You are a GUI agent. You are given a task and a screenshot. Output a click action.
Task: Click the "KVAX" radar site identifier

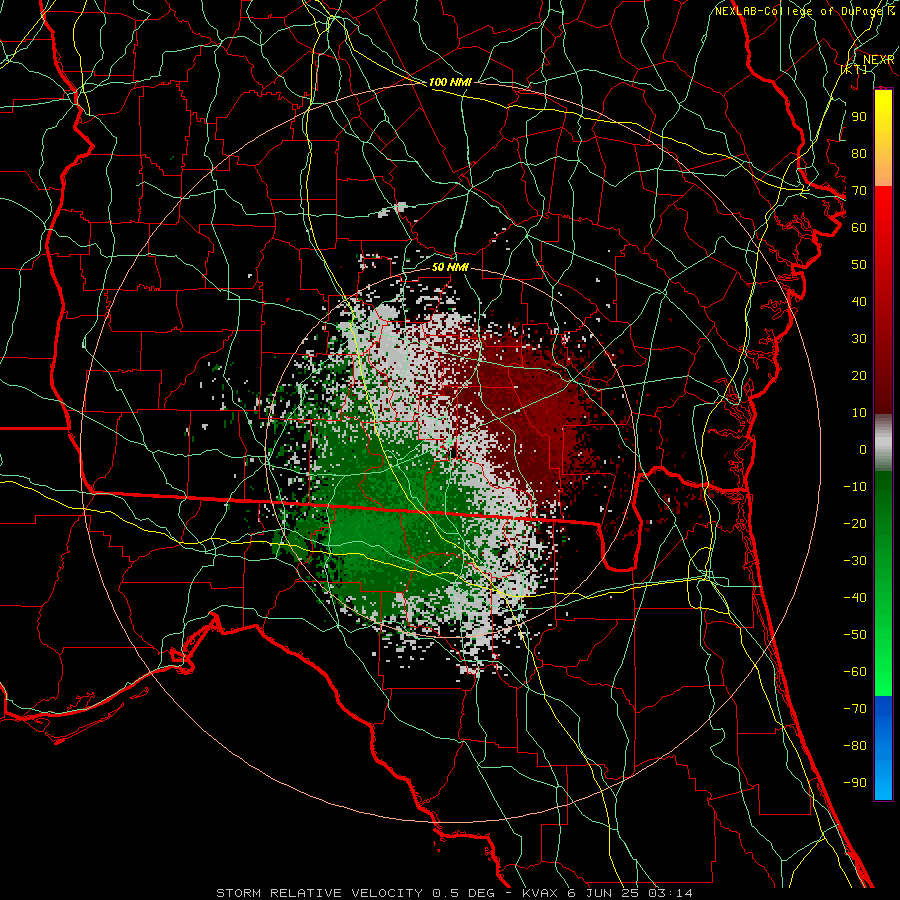540,893
